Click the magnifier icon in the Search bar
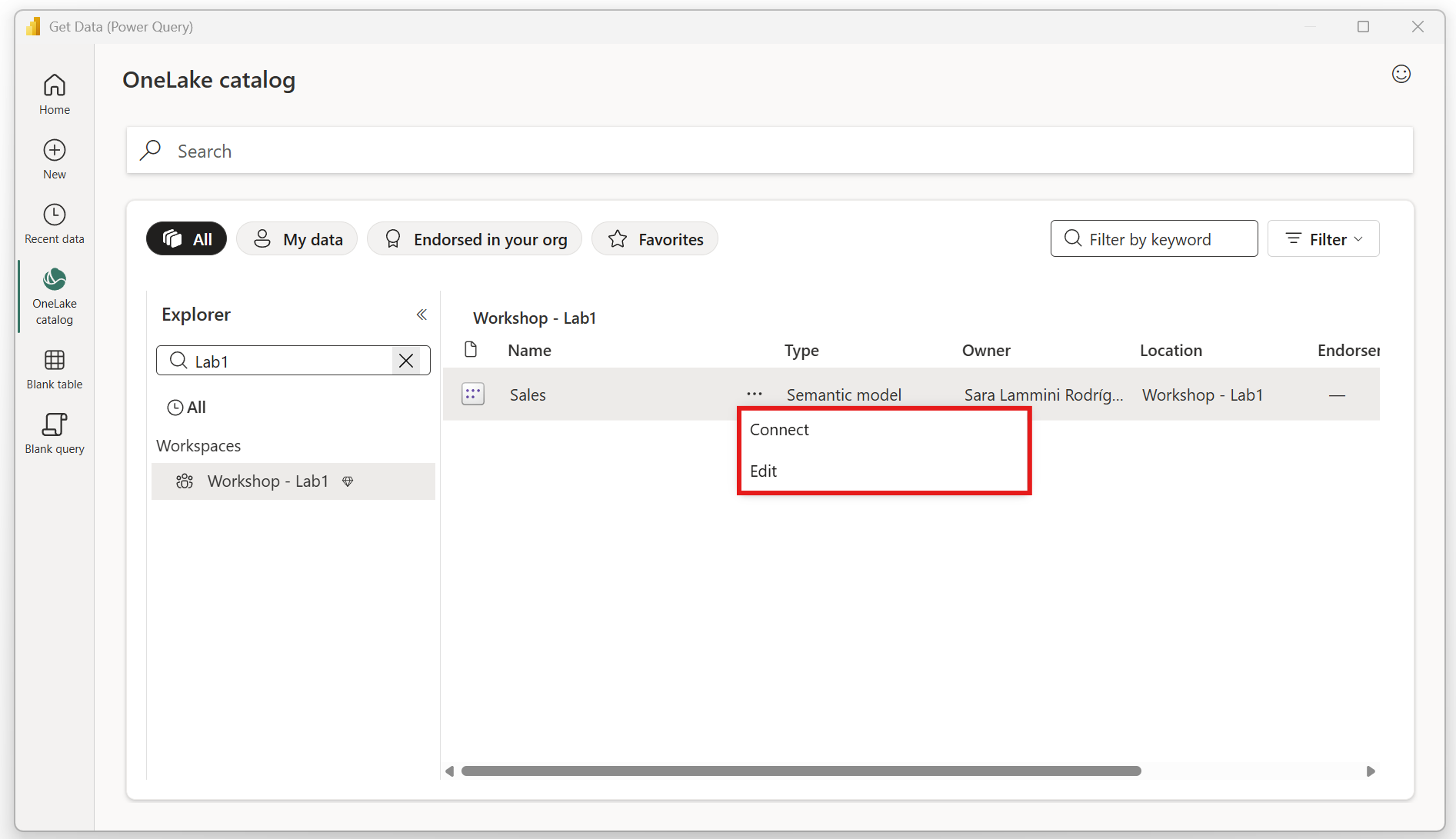The height and width of the screenshot is (839, 1456). (x=151, y=150)
